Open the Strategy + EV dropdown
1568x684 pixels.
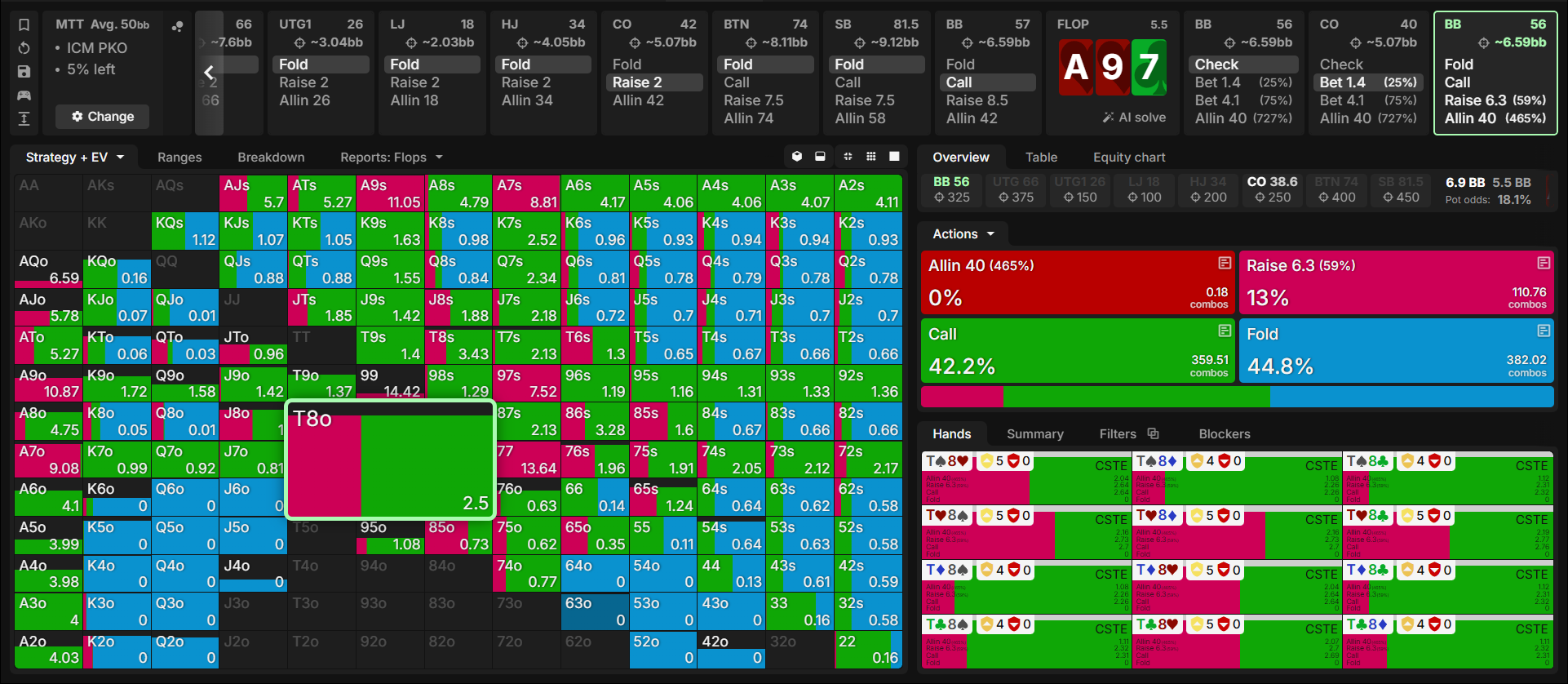pos(74,158)
